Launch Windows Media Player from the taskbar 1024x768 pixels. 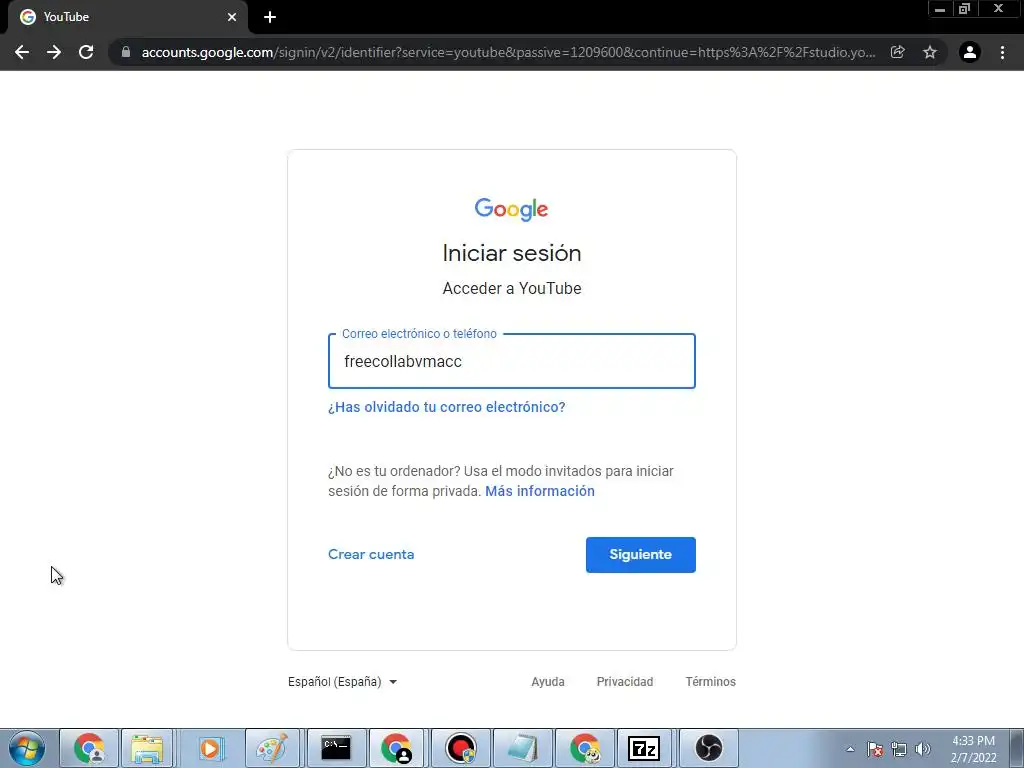pos(210,748)
